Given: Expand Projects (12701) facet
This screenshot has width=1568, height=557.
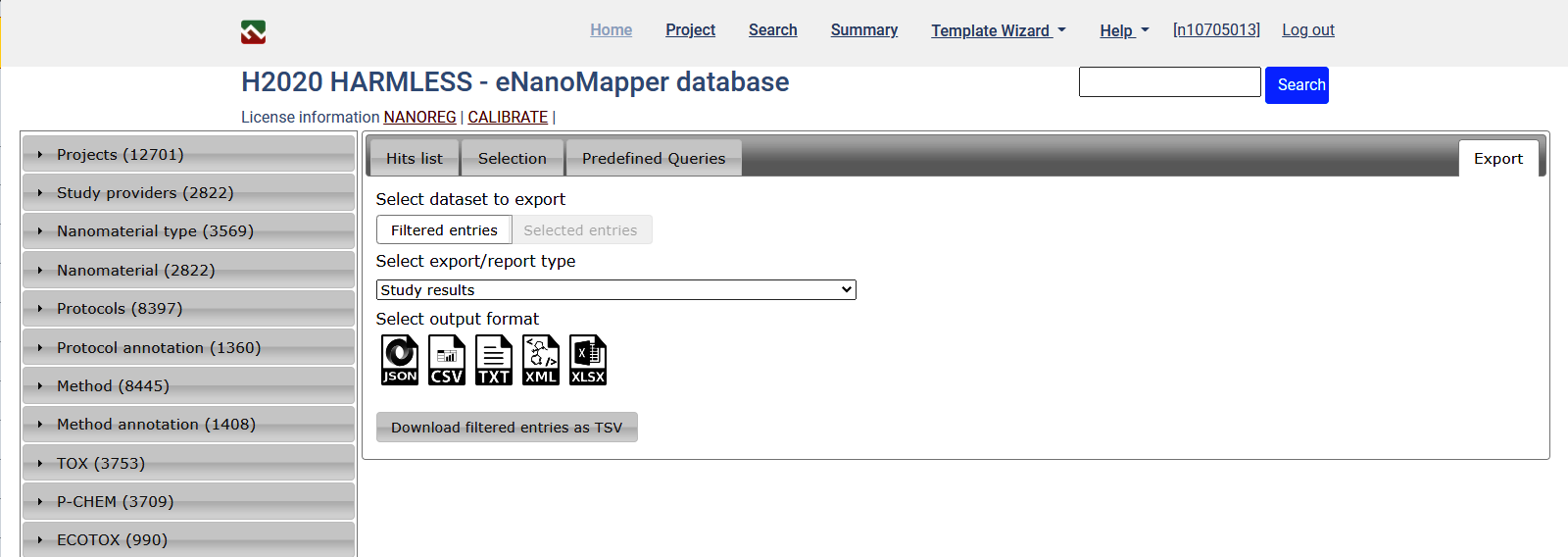Looking at the screenshot, I should tap(188, 154).
